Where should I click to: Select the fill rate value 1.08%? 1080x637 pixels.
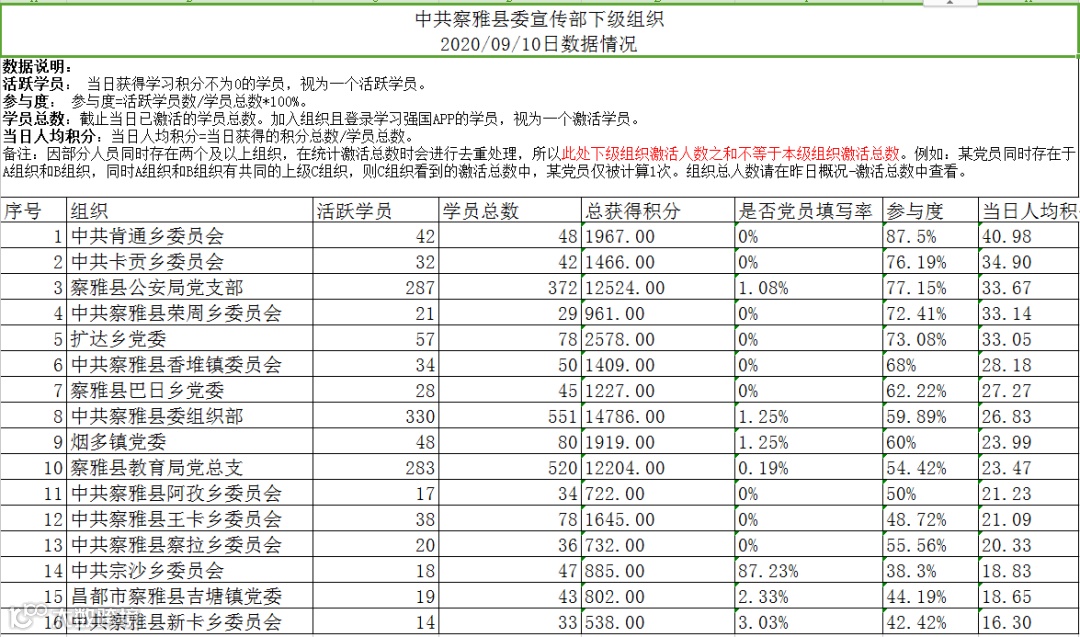click(809, 287)
